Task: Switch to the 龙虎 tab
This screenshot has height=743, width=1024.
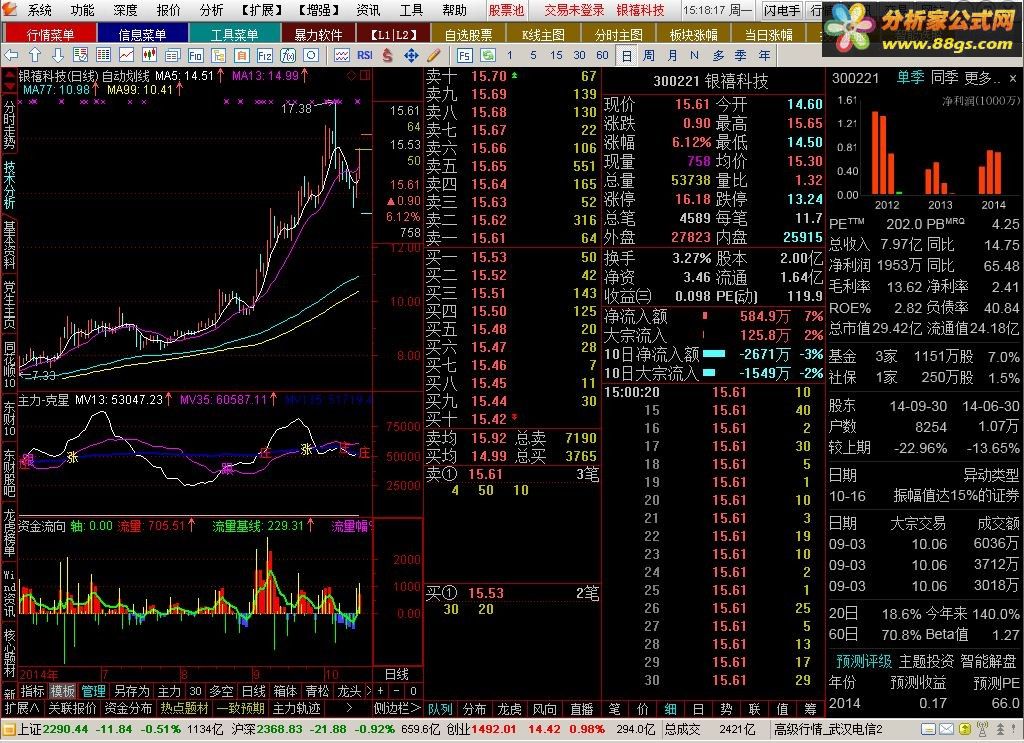Action: (x=509, y=708)
